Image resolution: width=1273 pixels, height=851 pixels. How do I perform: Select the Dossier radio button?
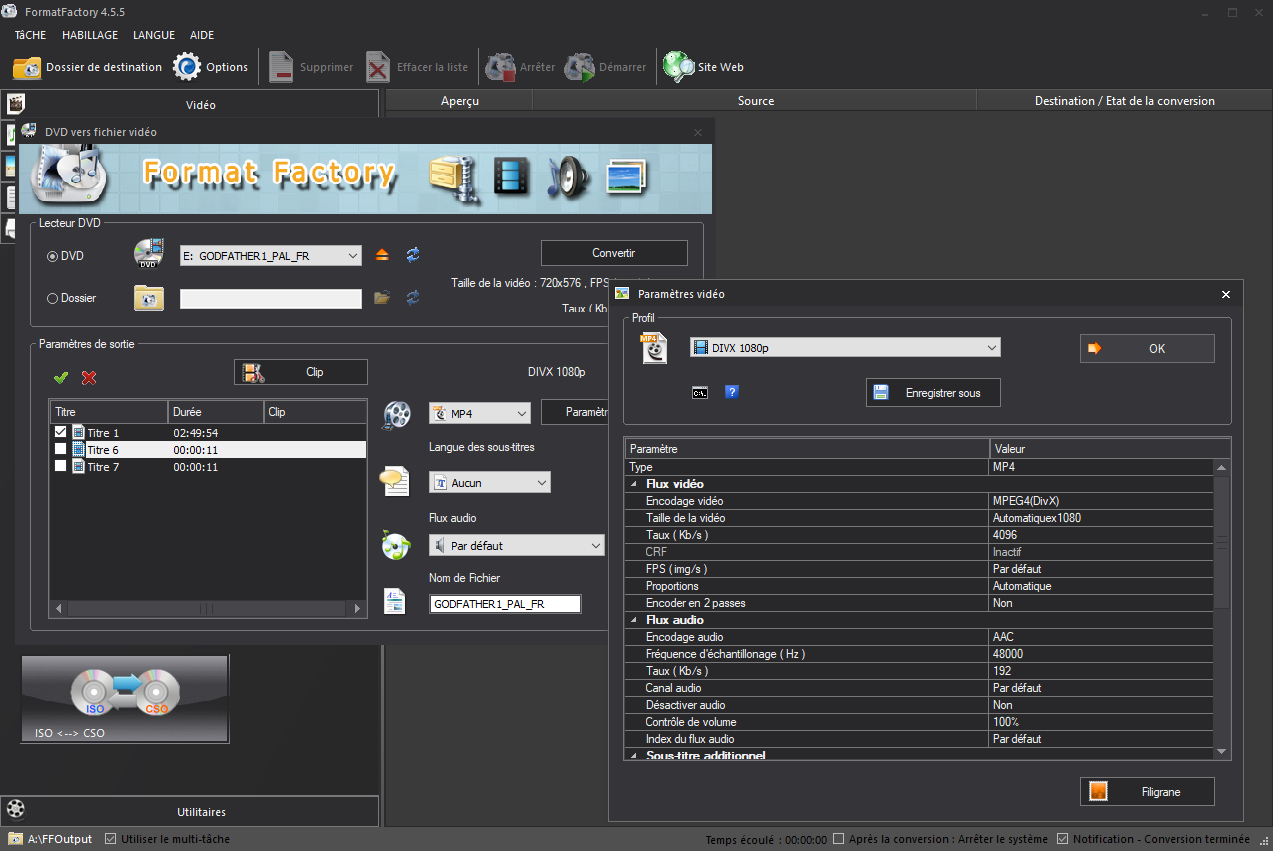click(x=53, y=298)
